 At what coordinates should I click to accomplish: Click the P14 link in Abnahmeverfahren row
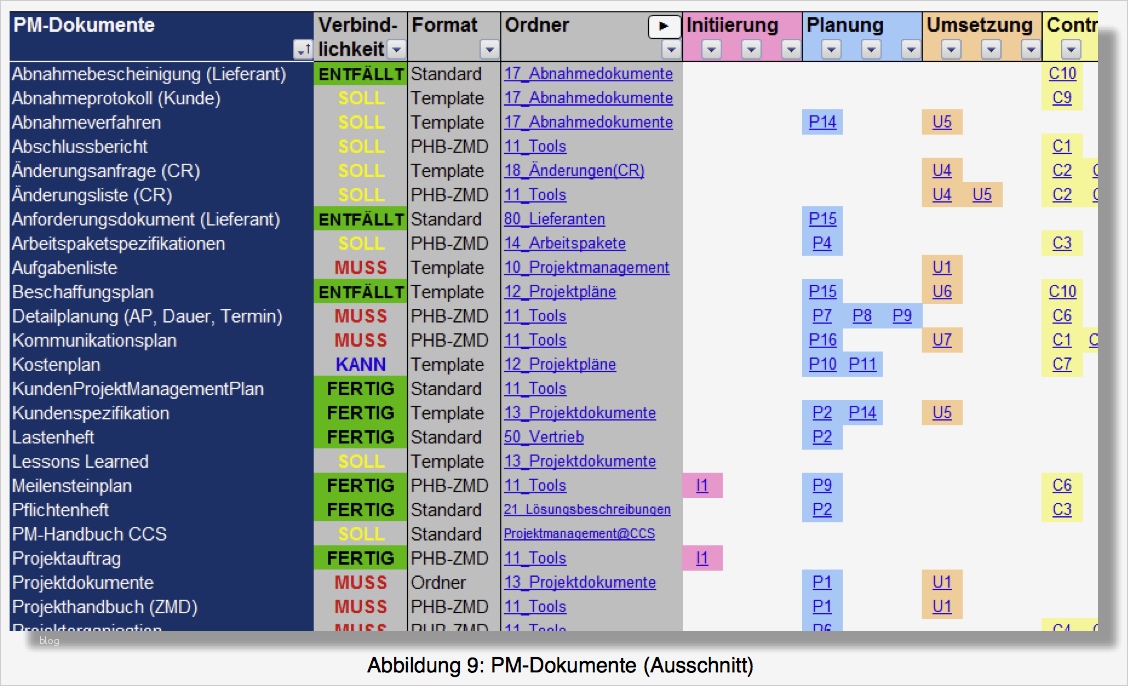[822, 122]
